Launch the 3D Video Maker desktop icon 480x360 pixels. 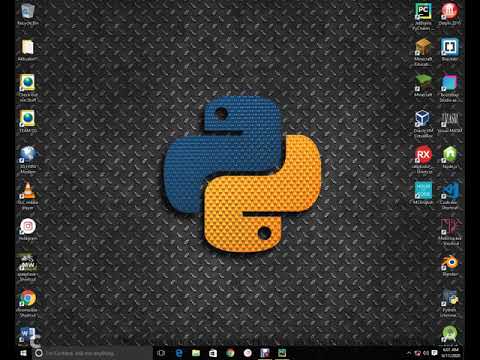click(x=28, y=158)
